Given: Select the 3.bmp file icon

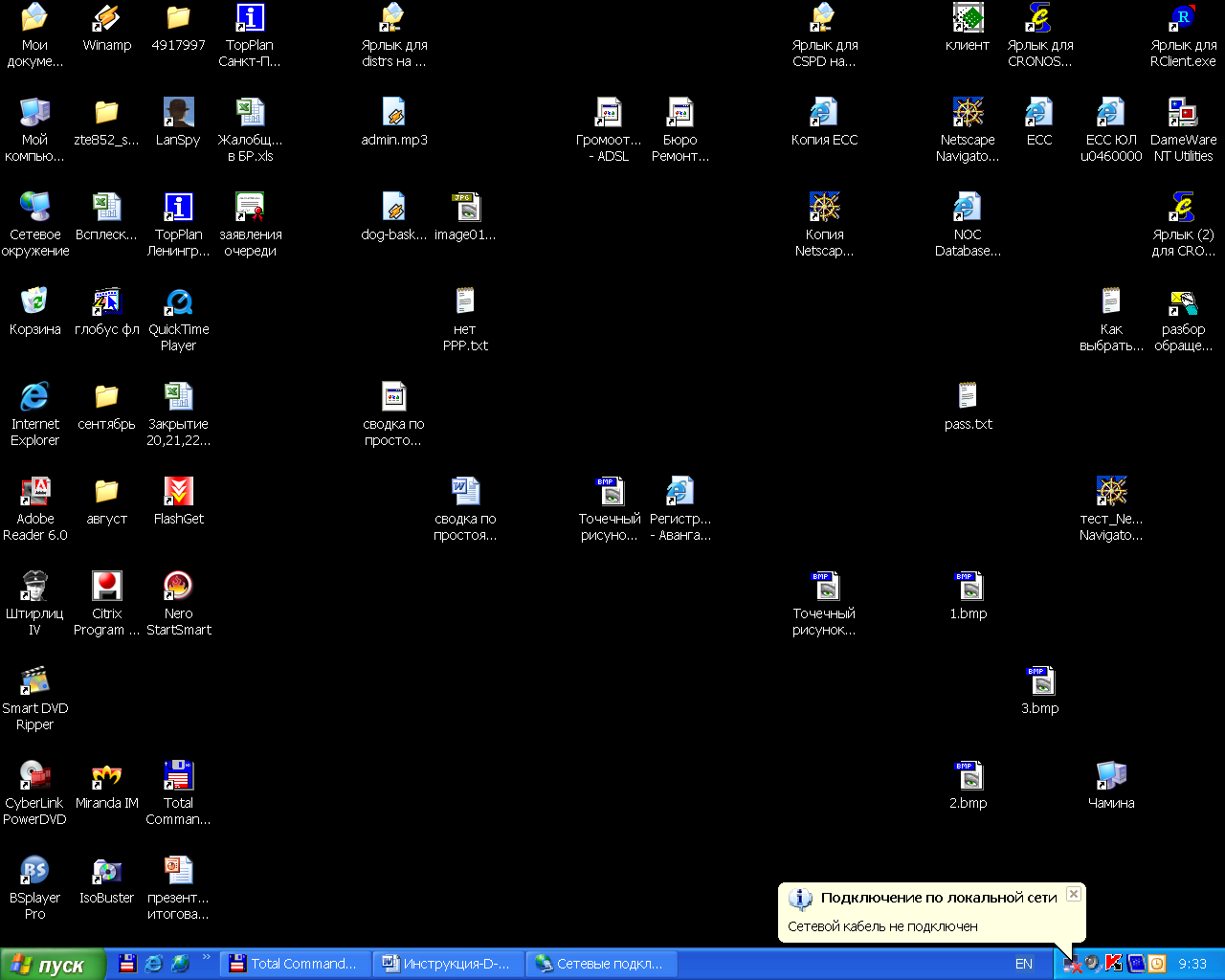Looking at the screenshot, I should point(1039,690).
